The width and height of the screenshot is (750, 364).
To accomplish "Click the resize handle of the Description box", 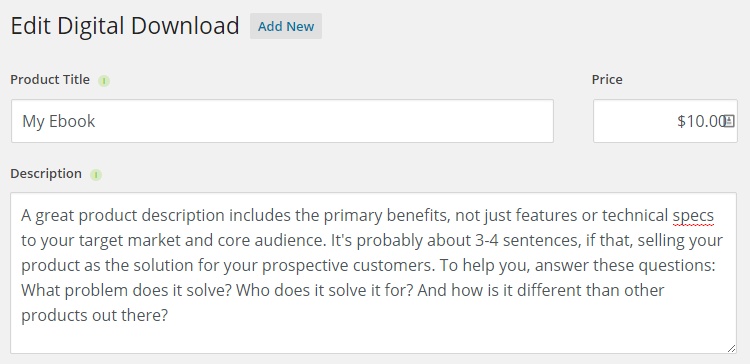I will pyautogui.click(x=731, y=348).
